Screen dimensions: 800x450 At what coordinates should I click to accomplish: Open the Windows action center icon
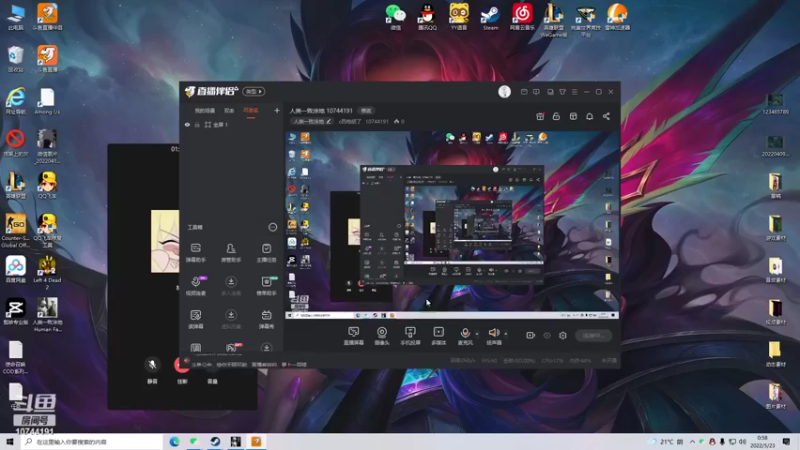point(786,441)
